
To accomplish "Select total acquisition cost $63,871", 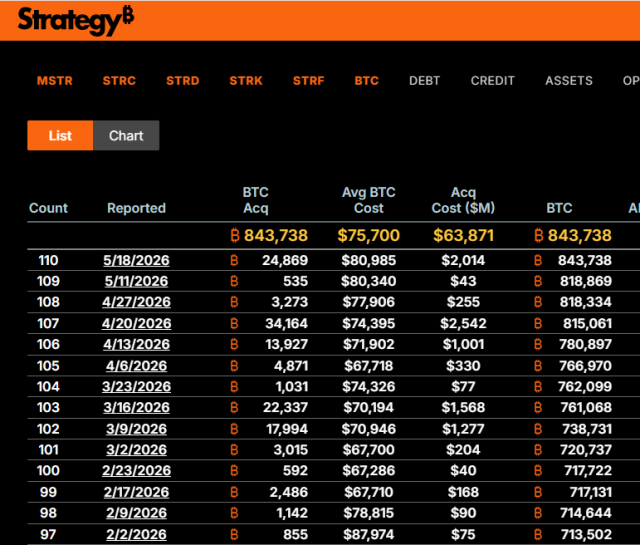I will [463, 236].
